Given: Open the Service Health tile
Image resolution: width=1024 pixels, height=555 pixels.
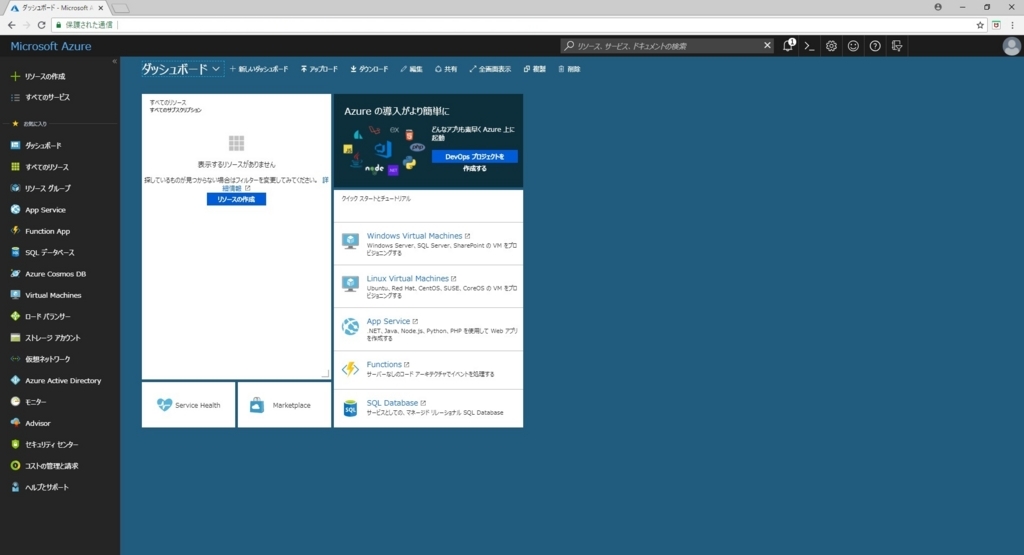Looking at the screenshot, I should 189,405.
